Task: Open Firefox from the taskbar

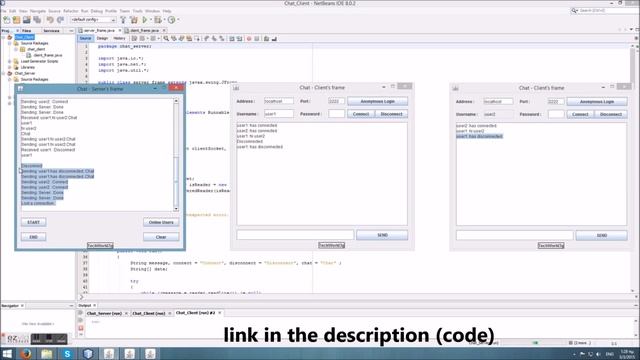Action: [x=26, y=353]
